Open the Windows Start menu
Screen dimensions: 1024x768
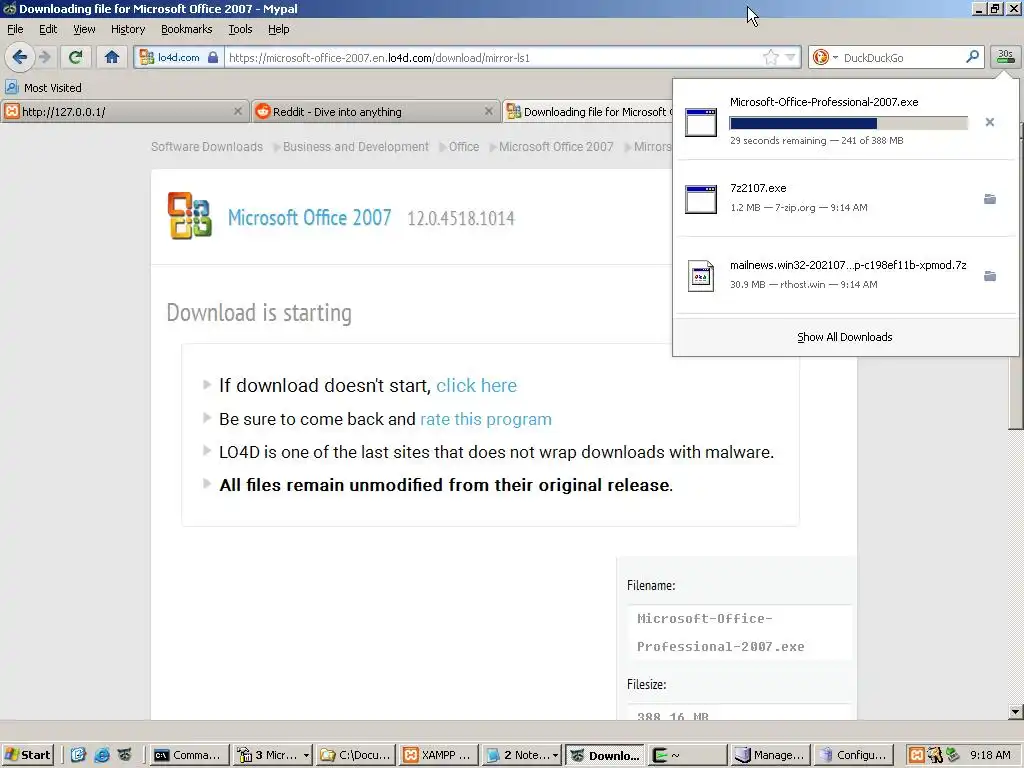27,755
